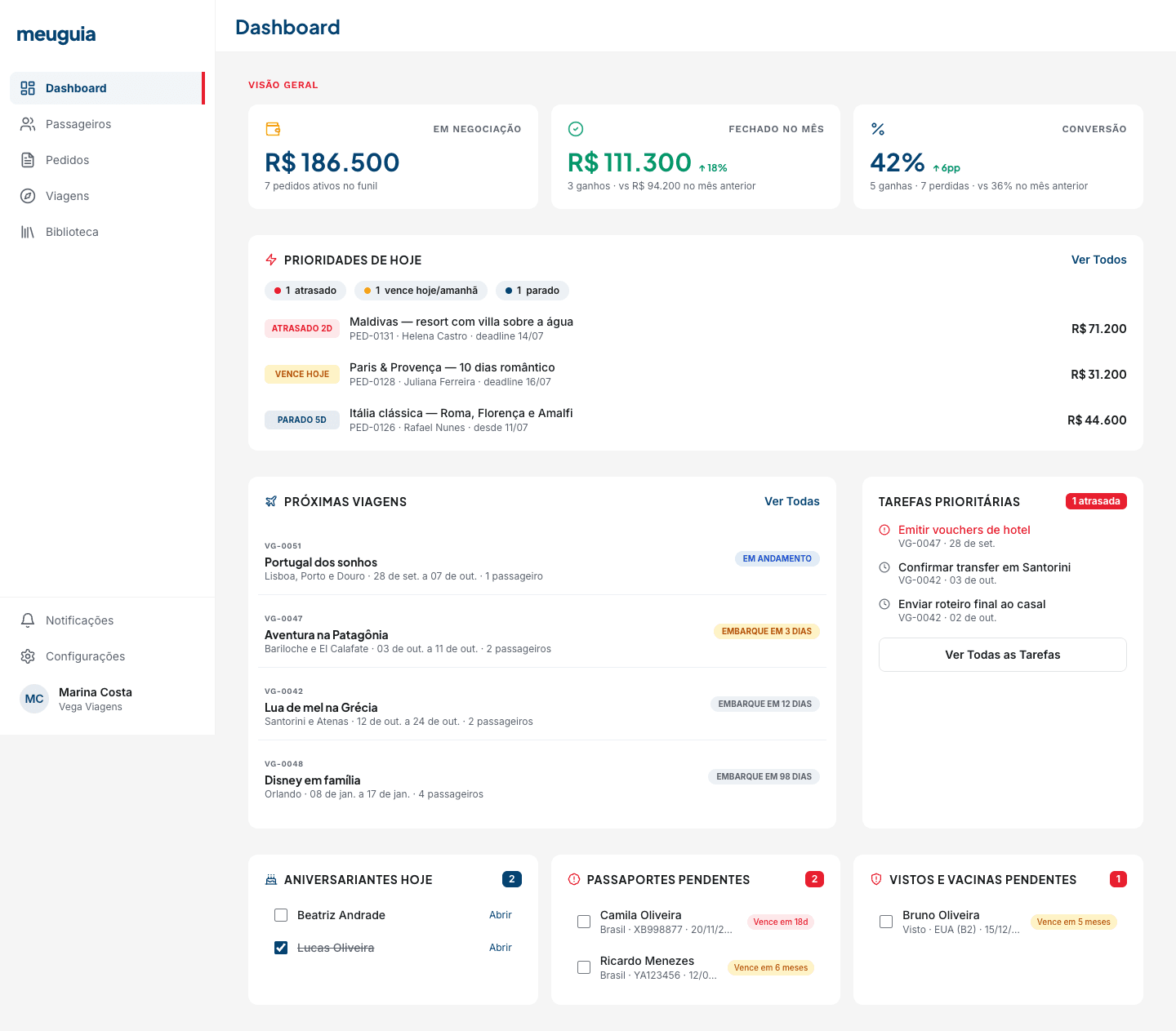Image resolution: width=1176 pixels, height=1031 pixels.
Task: Click the Configurações gear icon
Action: click(28, 656)
